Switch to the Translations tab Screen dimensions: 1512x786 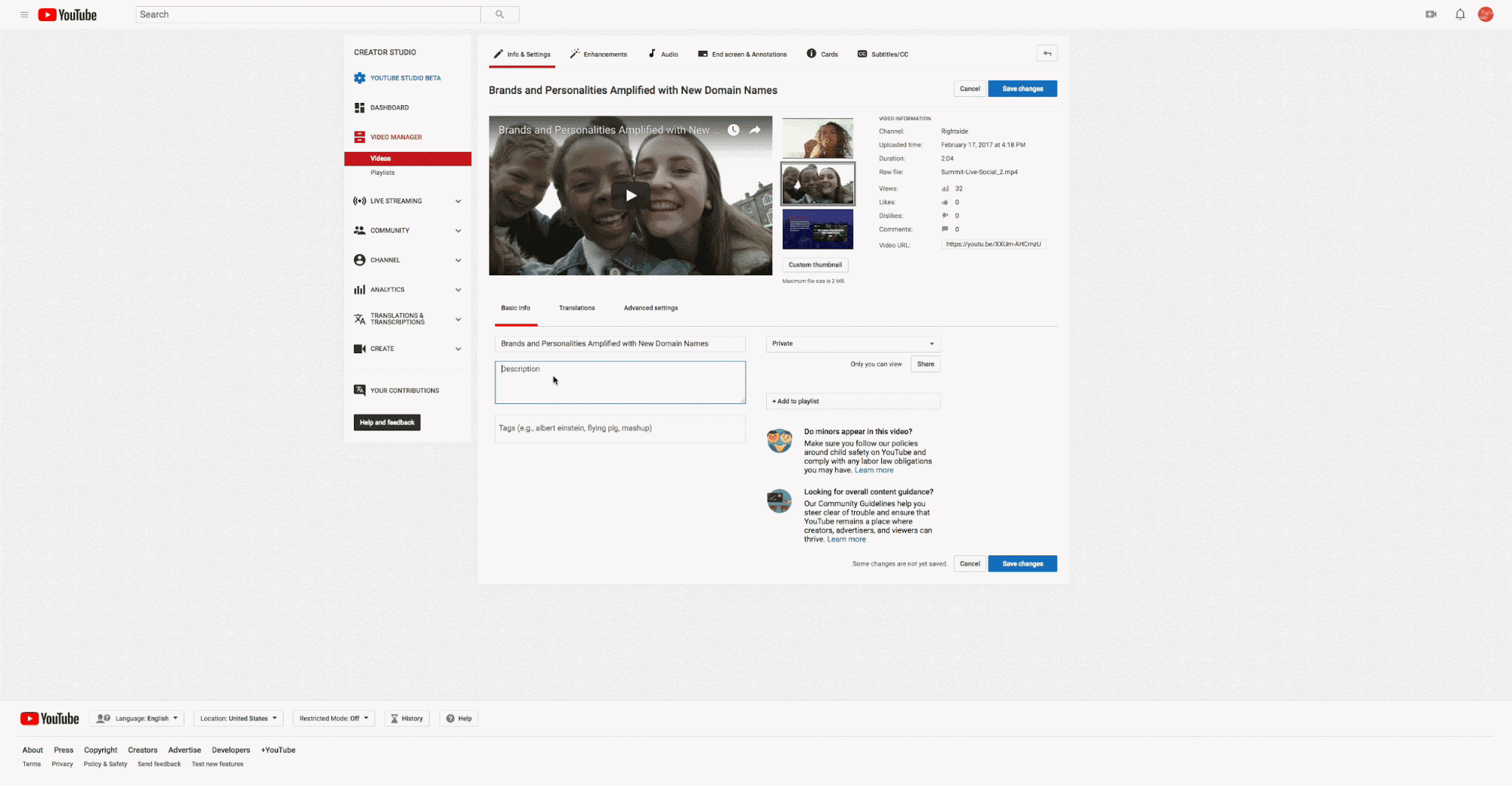[x=576, y=308]
